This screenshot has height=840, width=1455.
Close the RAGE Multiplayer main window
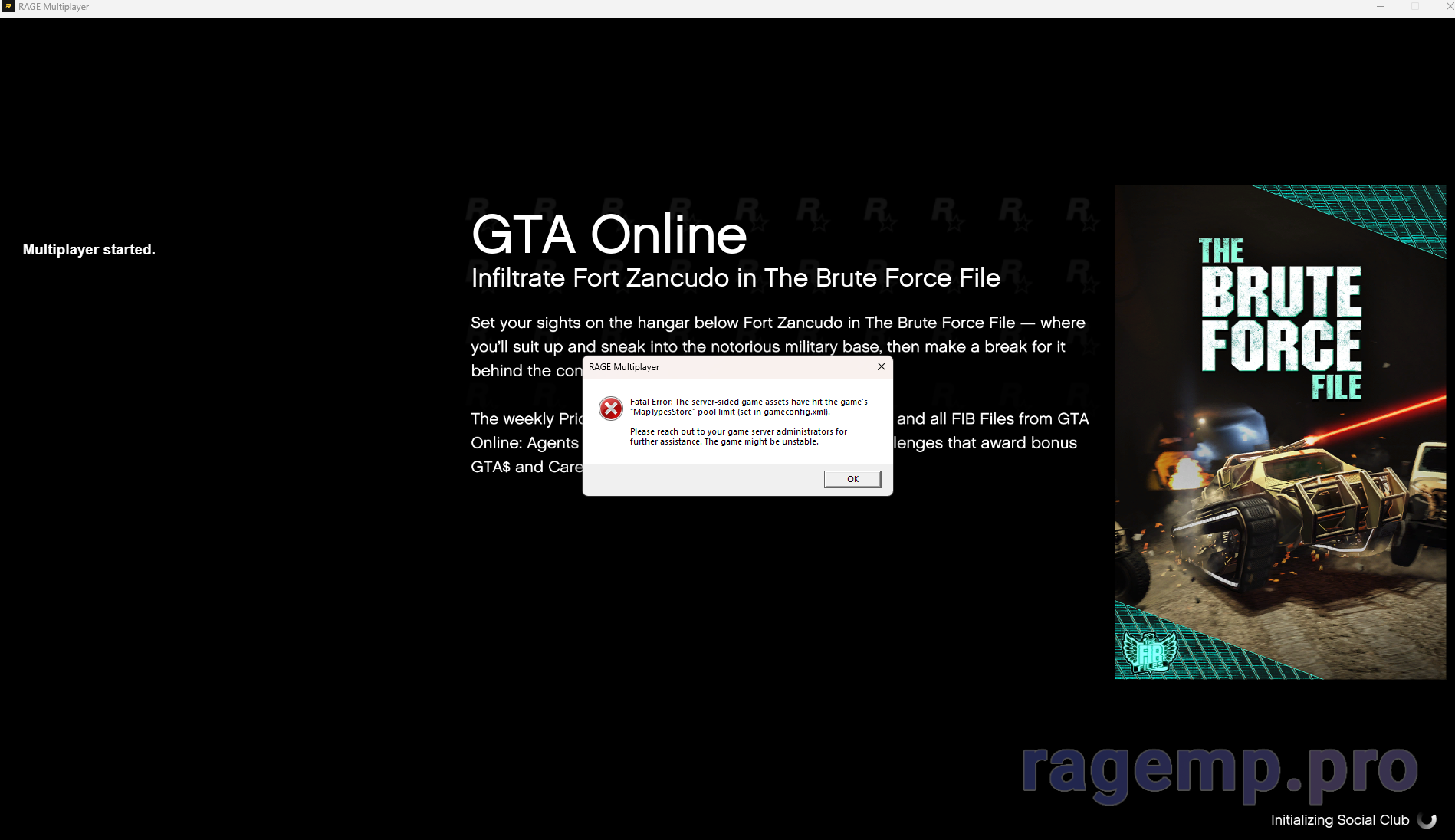tap(1447, 7)
